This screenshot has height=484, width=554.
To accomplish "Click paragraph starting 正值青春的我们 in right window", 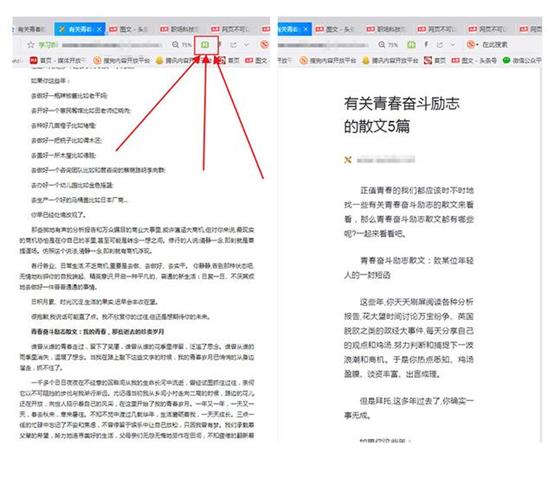I will [x=409, y=212].
